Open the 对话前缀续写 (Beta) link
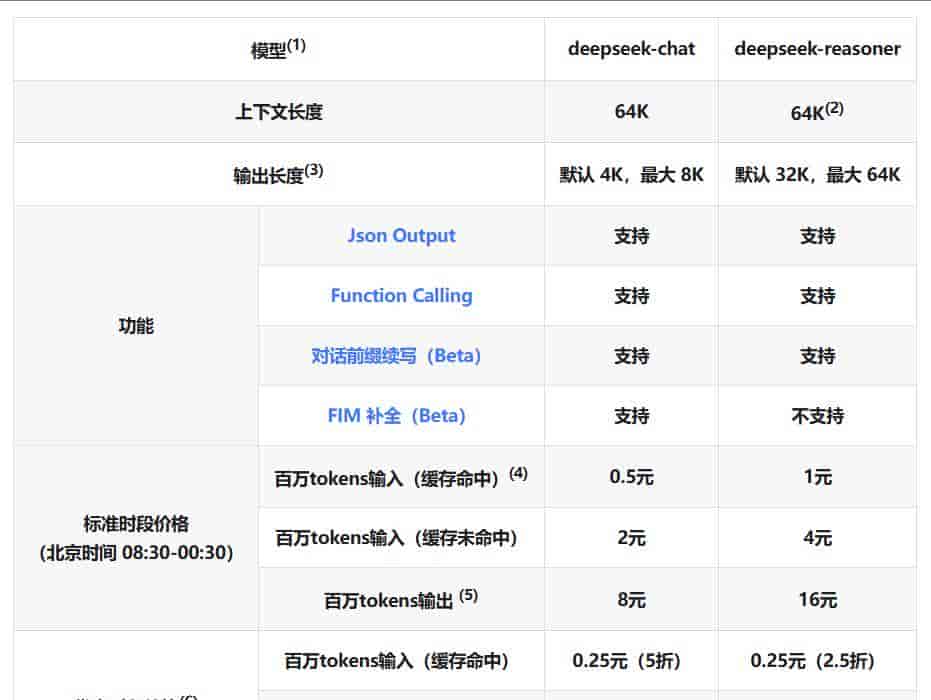The height and width of the screenshot is (700, 931). point(396,356)
